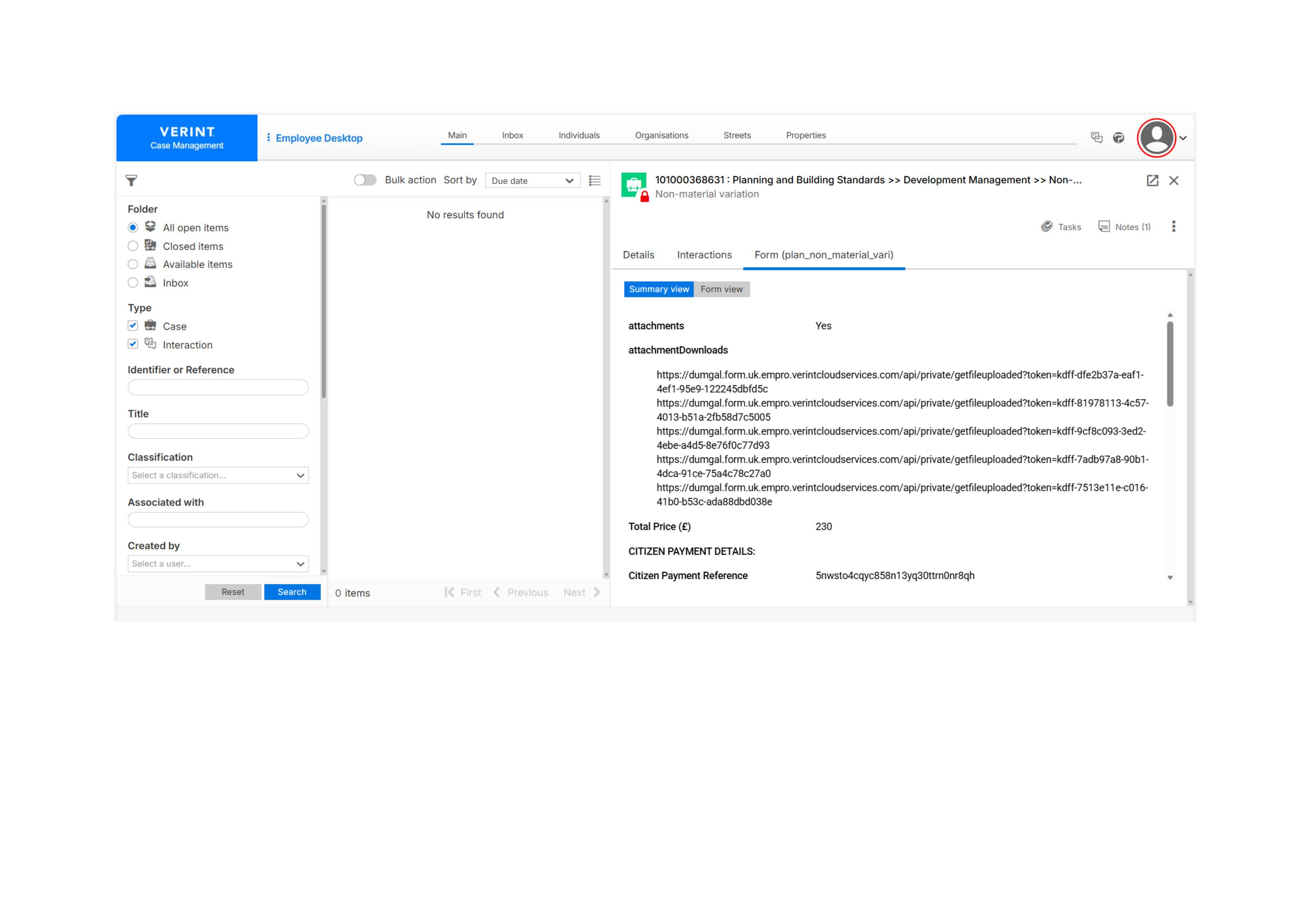This screenshot has width=1307, height=924.
Task: Click the All open items folder icon
Action: click(150, 226)
